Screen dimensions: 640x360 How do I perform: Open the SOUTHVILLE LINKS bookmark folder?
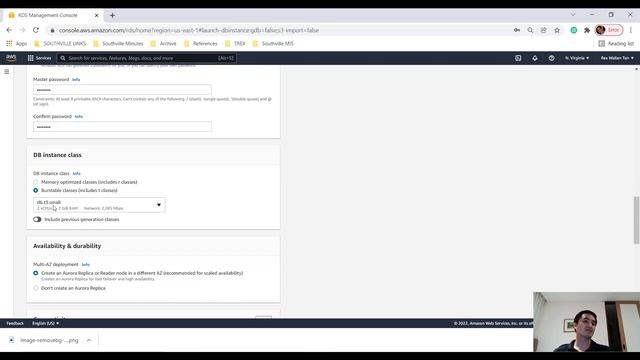pos(60,43)
